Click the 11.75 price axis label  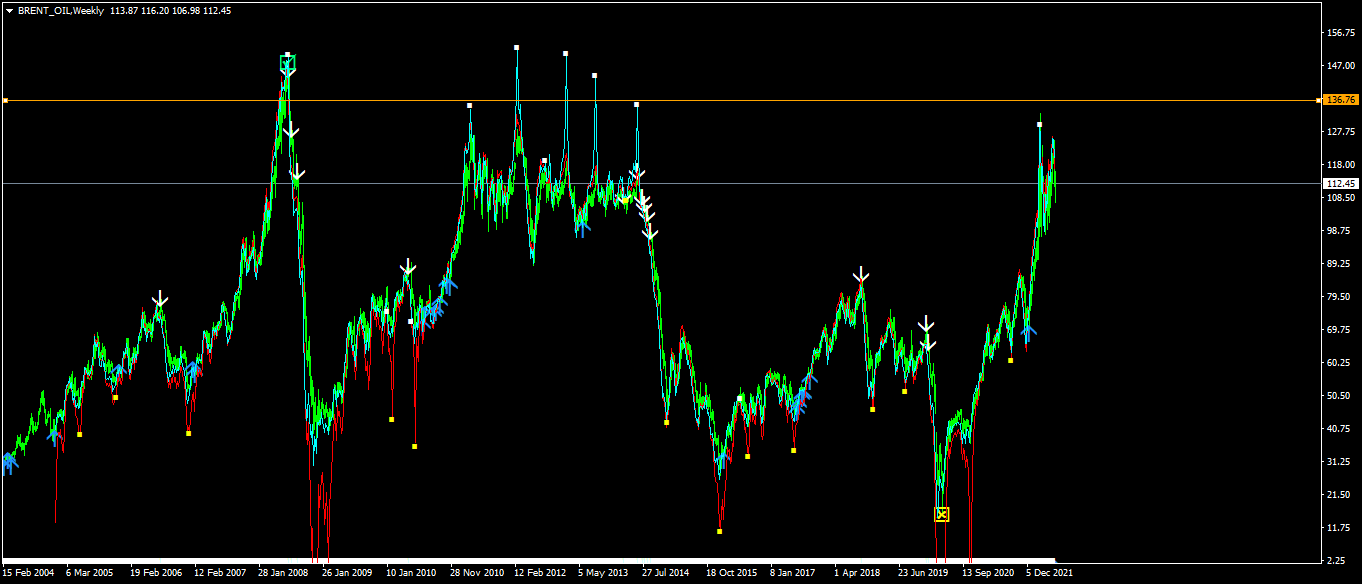click(1340, 527)
